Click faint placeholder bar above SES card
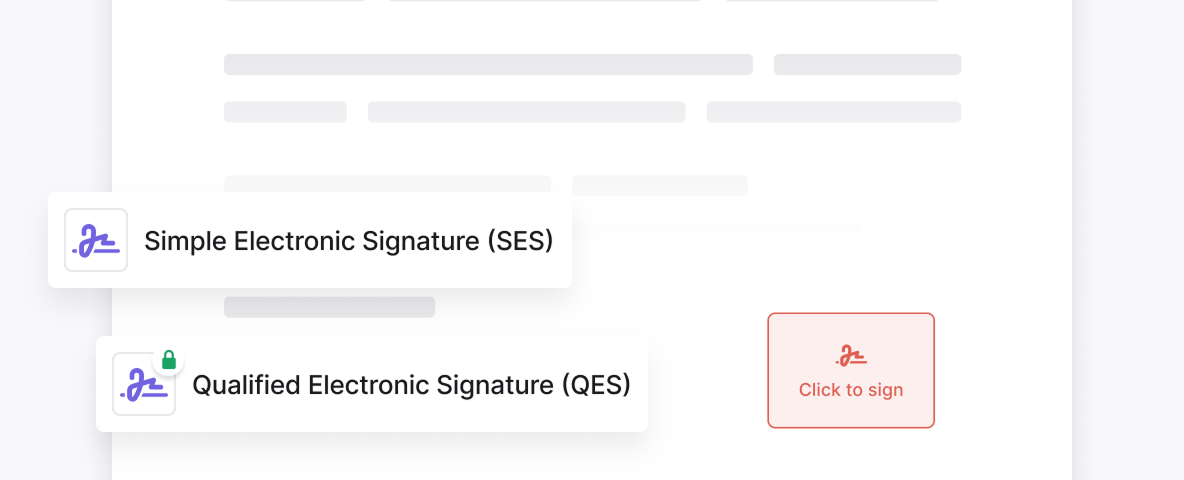The image size is (1184, 480). pyautogui.click(x=387, y=183)
